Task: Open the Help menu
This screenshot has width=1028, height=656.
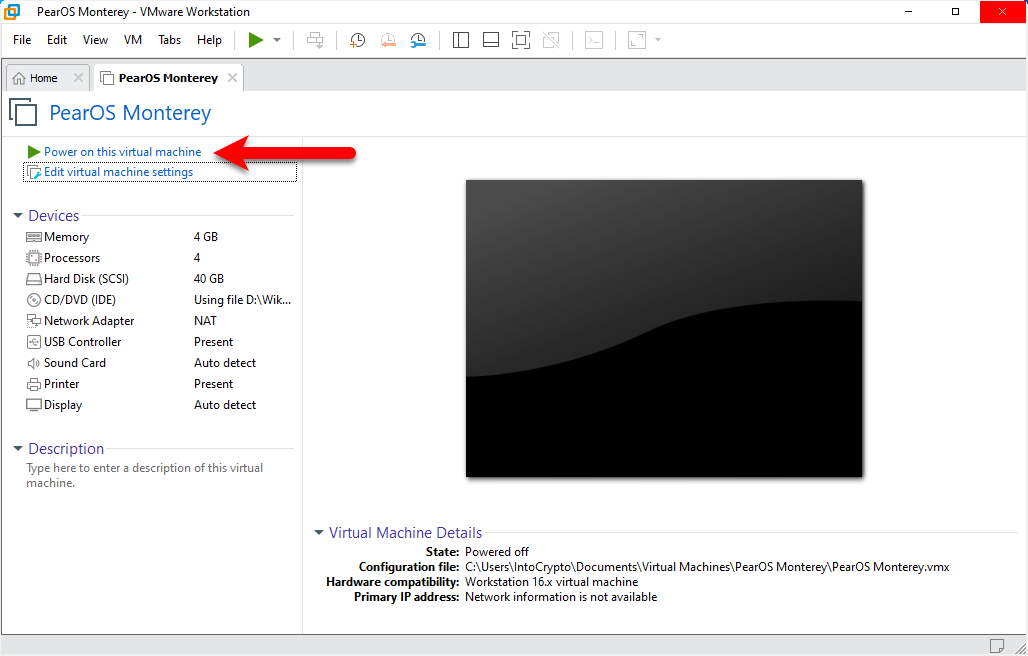Action: pyautogui.click(x=209, y=40)
